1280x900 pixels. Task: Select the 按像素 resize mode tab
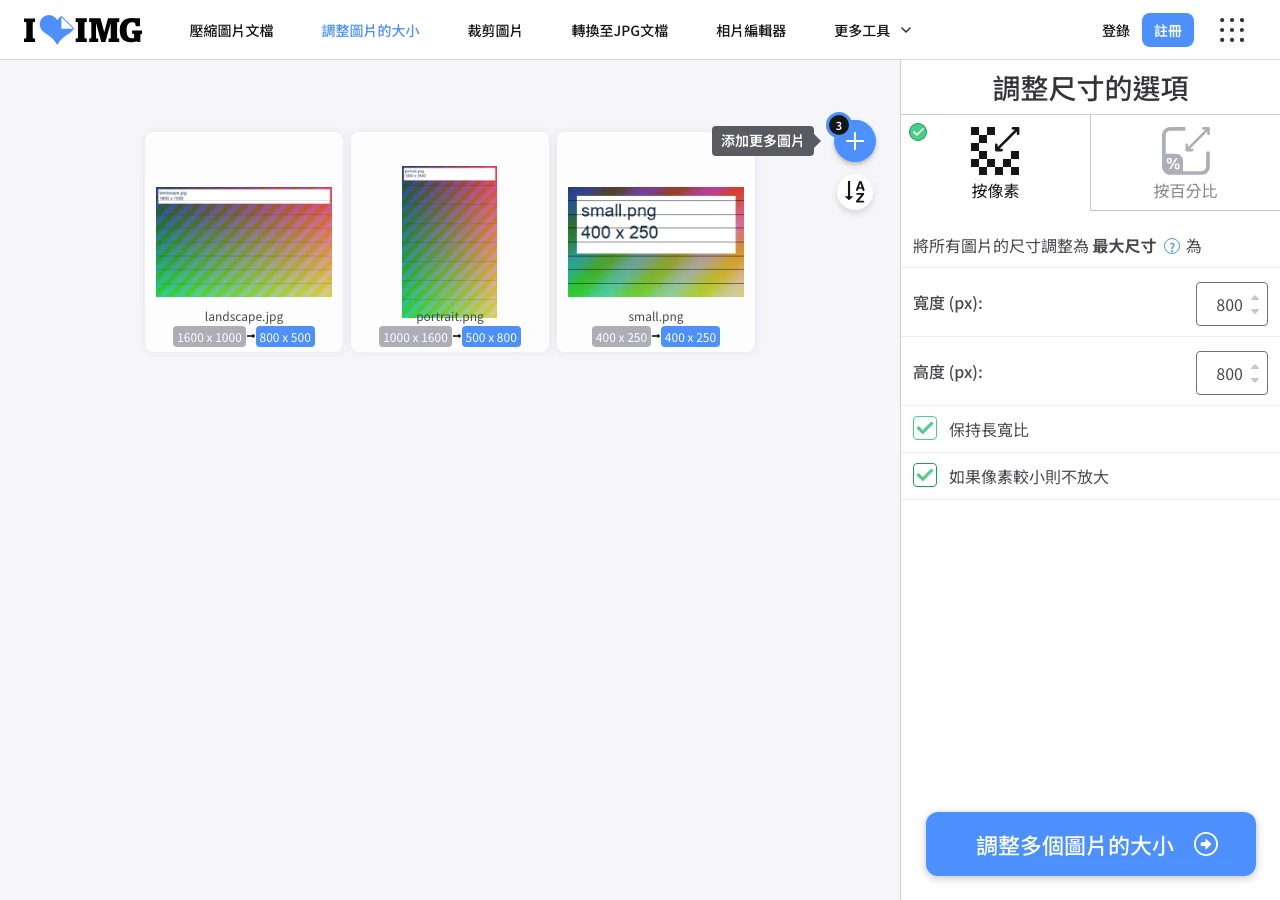click(x=995, y=163)
